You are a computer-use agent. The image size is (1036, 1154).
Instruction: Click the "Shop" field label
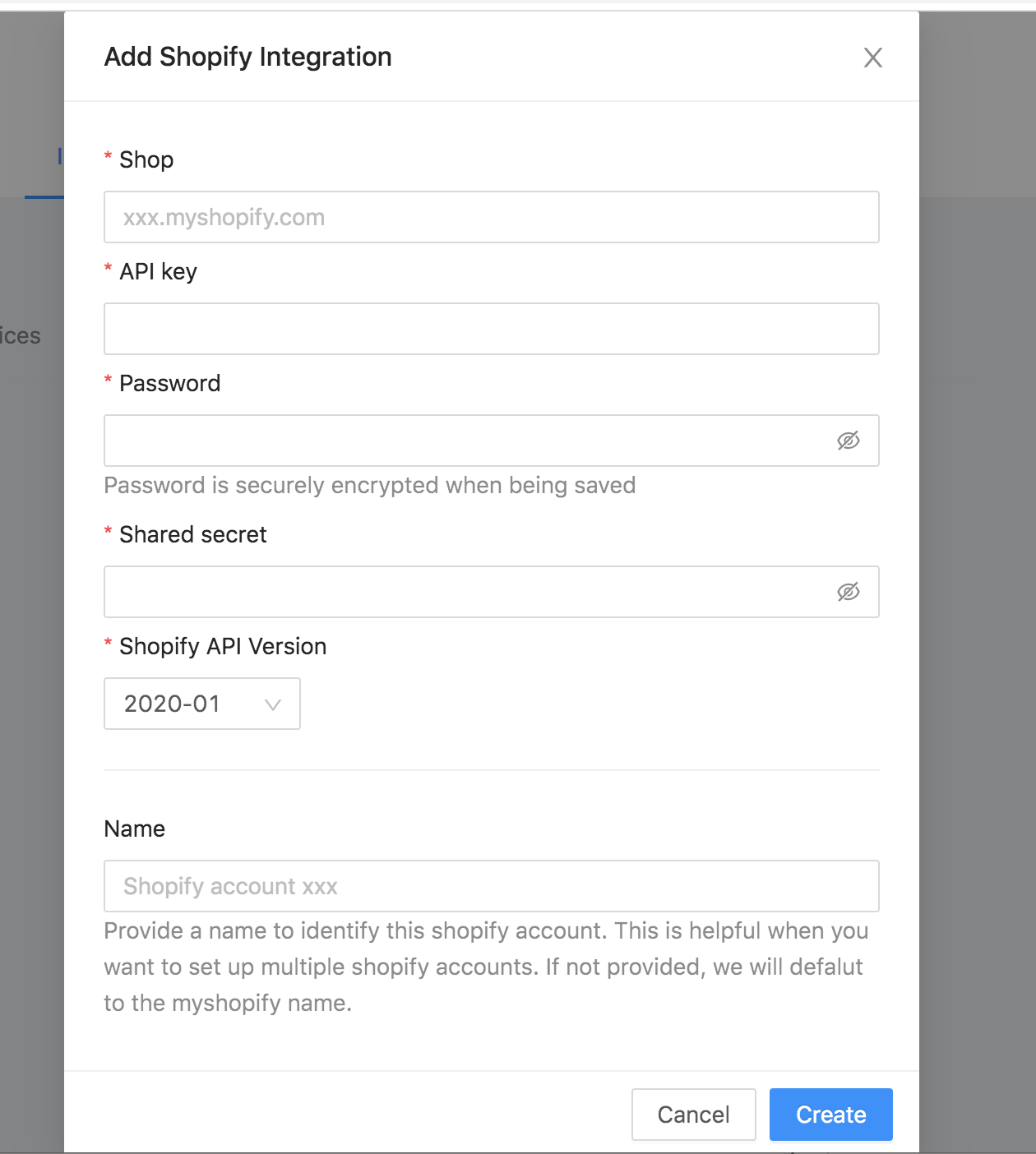point(146,159)
